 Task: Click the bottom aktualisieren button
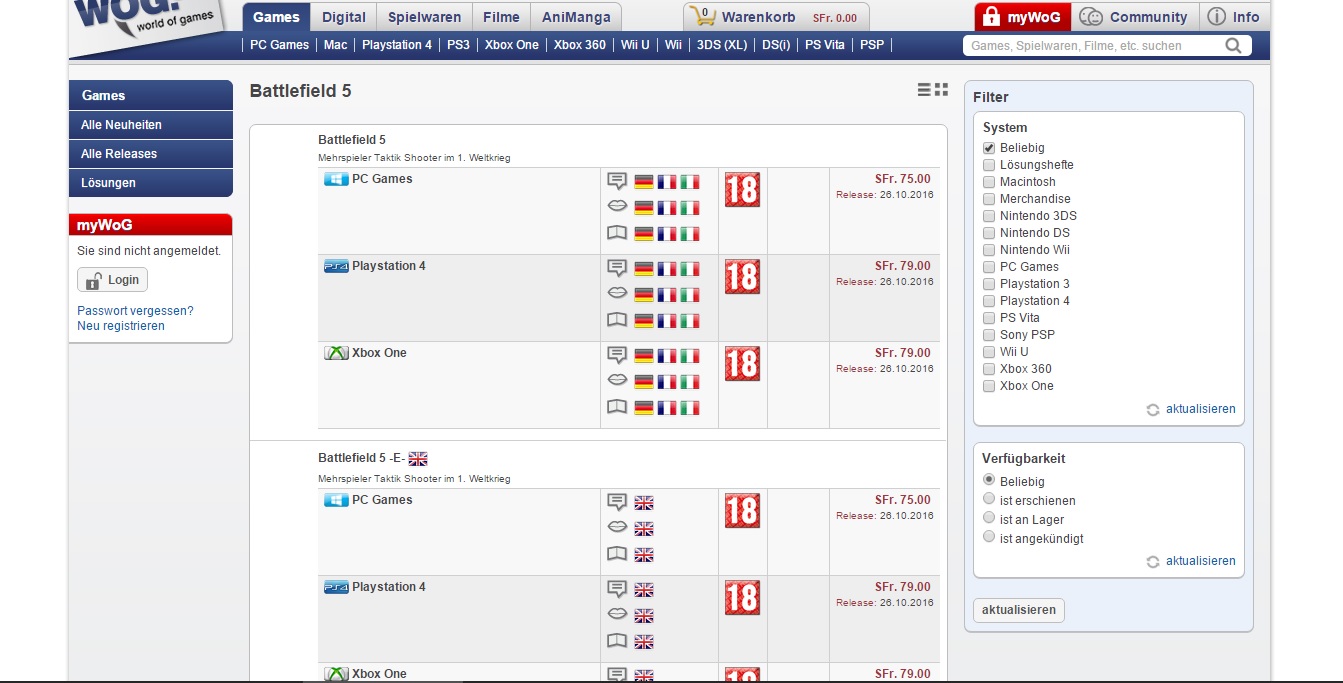pos(1019,610)
